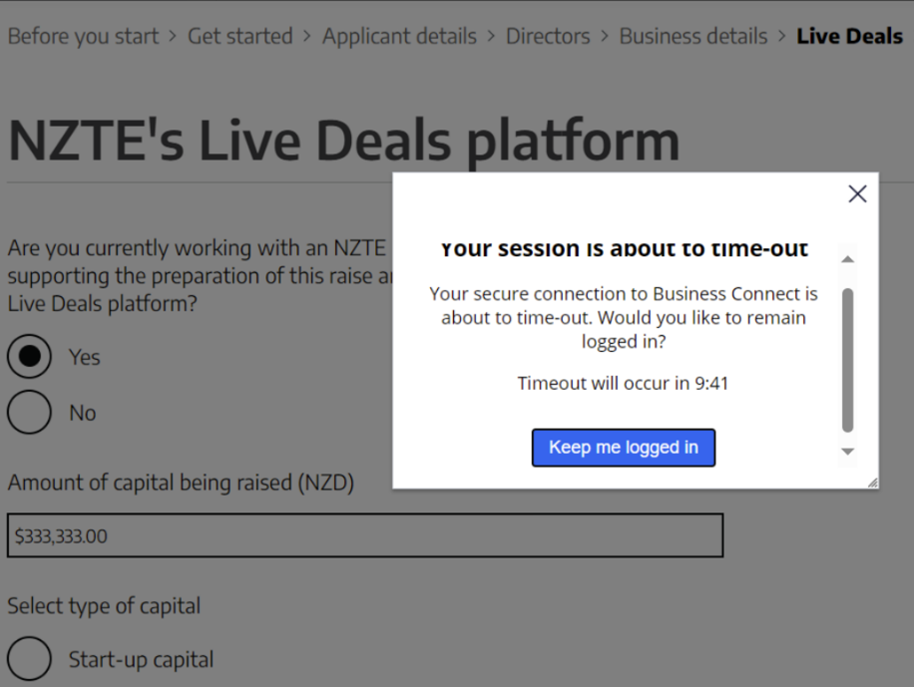Choose Start-up capital as capital type
This screenshot has width=914, height=687.
coord(29,658)
